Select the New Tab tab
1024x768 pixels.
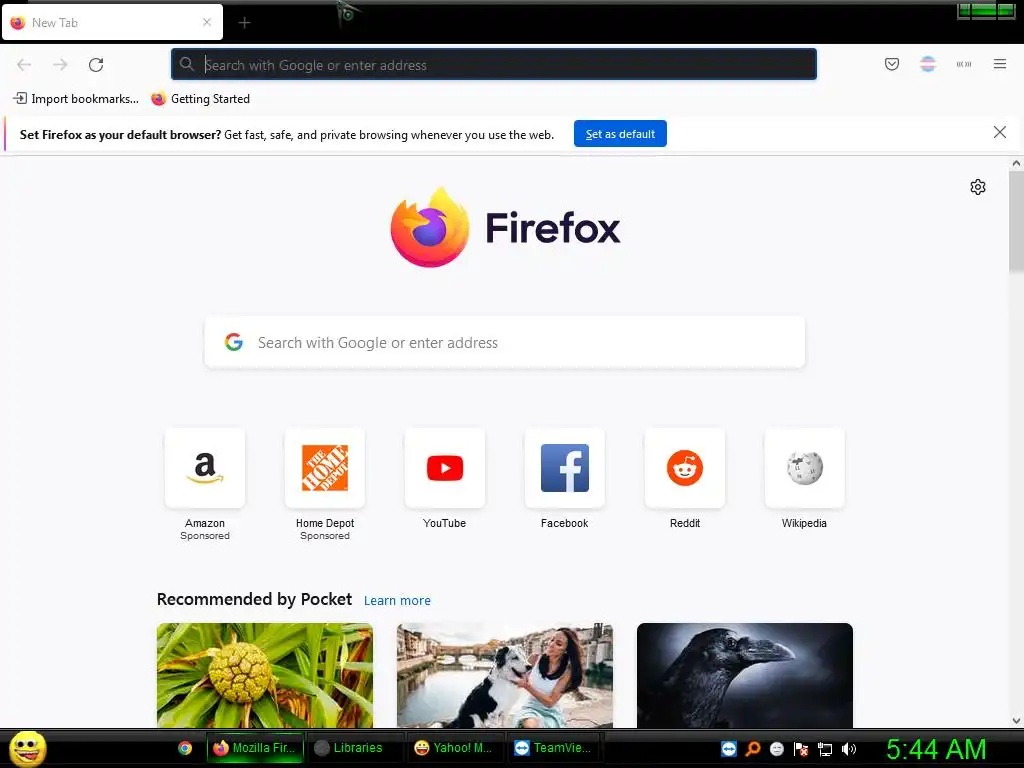pyautogui.click(x=112, y=22)
